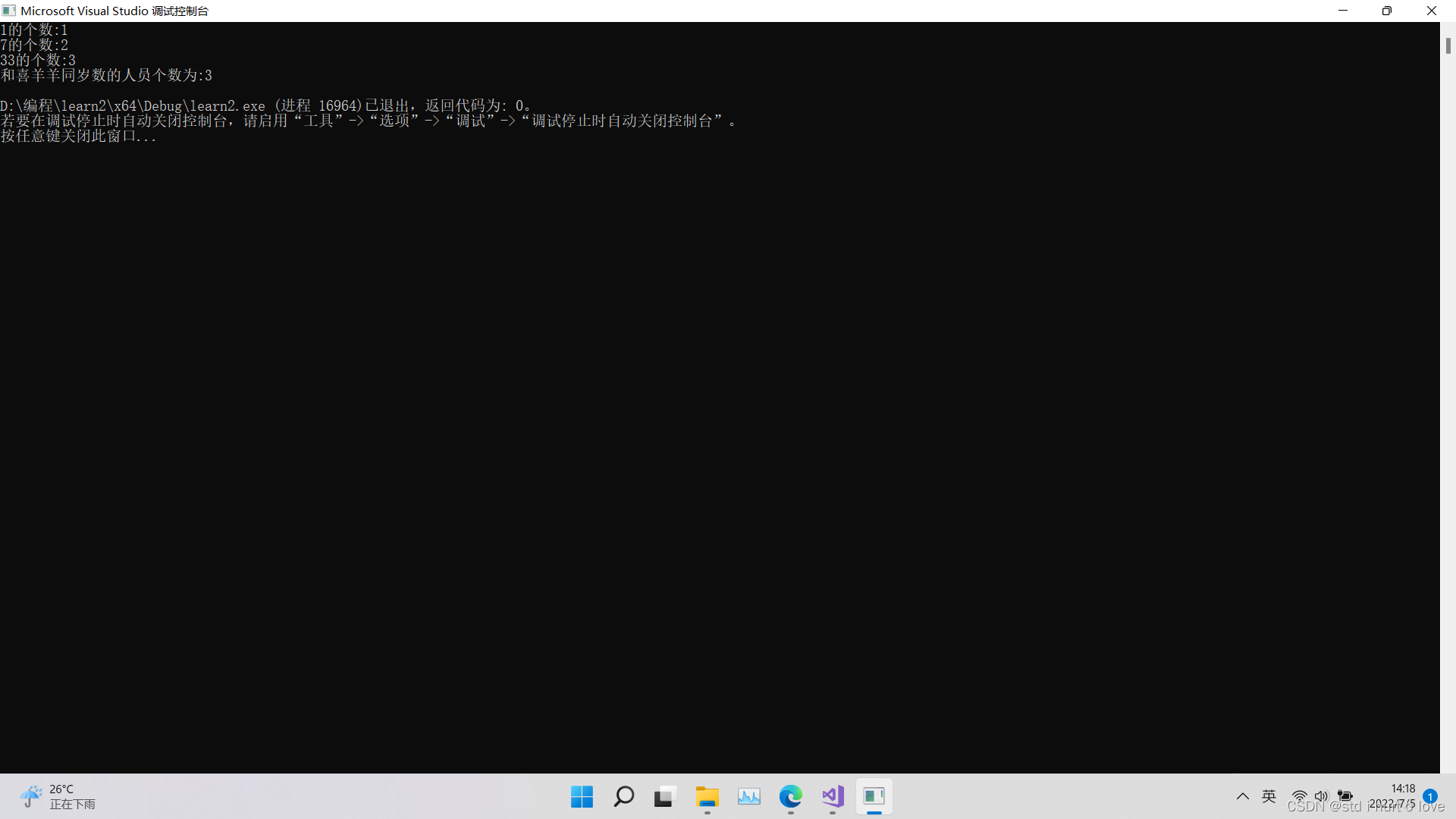Image resolution: width=1456 pixels, height=819 pixels.
Task: Open taskbar Search
Action: tap(623, 796)
